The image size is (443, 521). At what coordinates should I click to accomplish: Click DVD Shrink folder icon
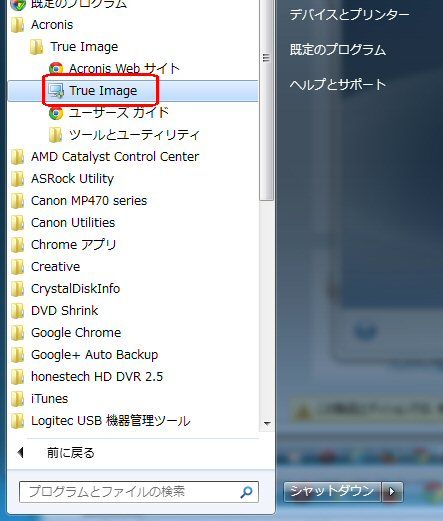click(18, 311)
